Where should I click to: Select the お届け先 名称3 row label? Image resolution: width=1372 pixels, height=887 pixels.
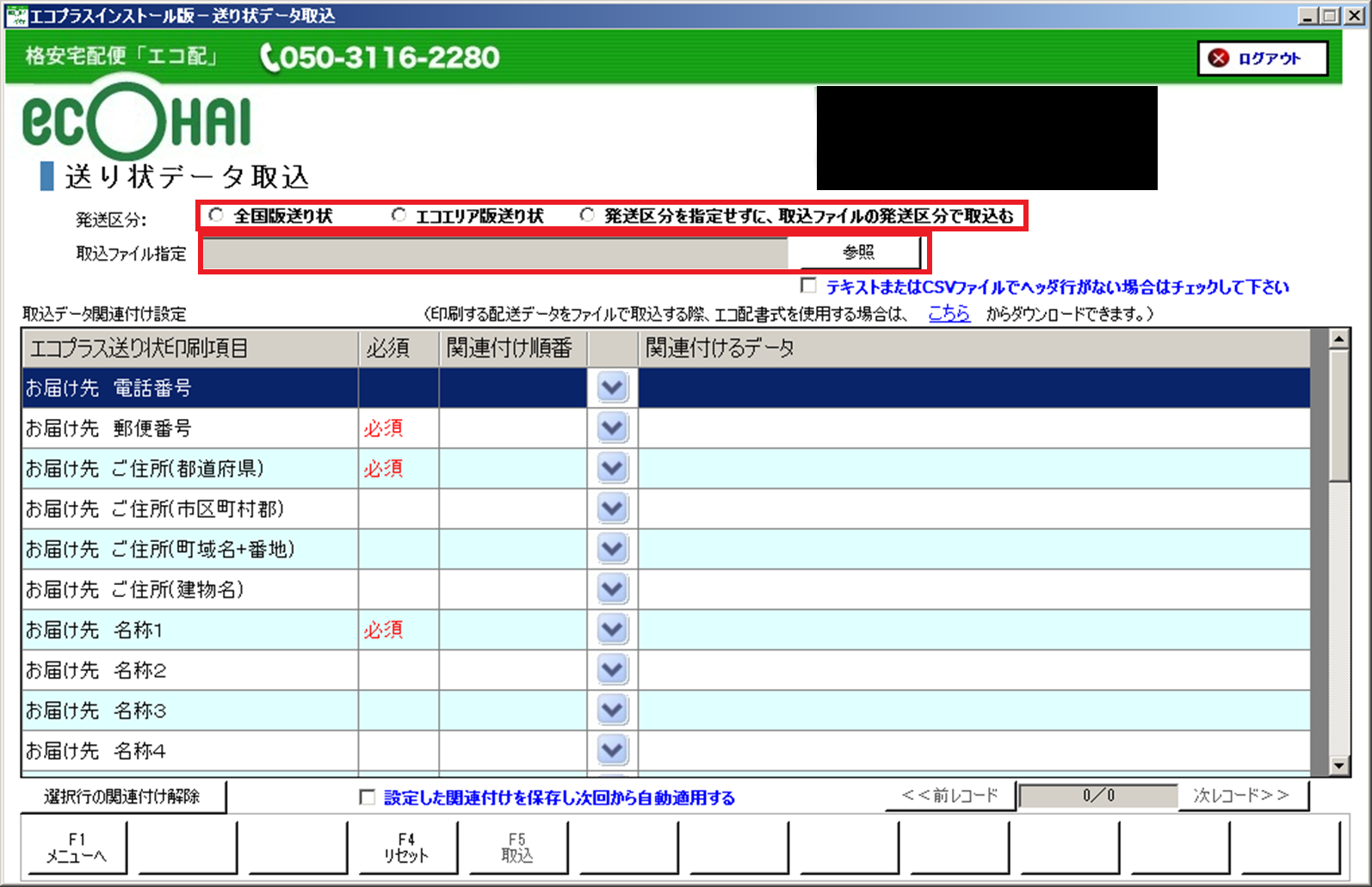96,711
